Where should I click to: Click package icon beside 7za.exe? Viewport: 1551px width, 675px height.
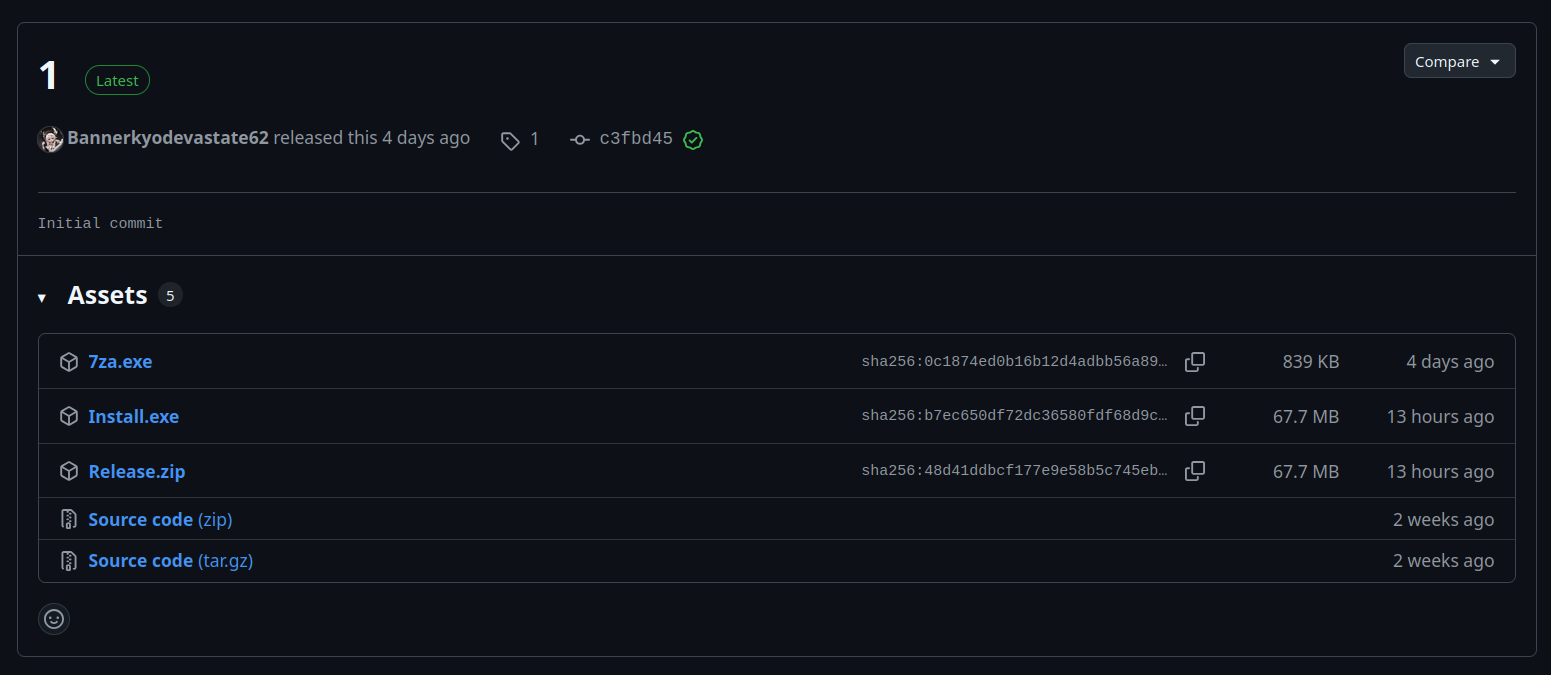69,362
